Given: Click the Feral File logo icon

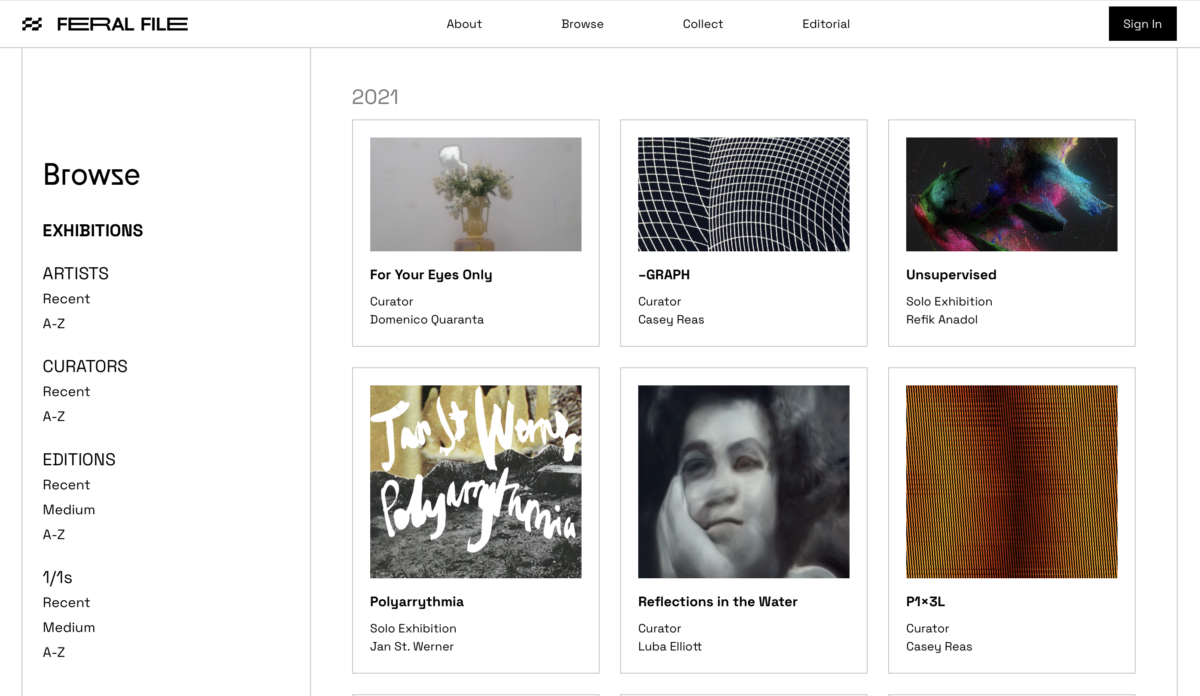Looking at the screenshot, I should (32, 24).
